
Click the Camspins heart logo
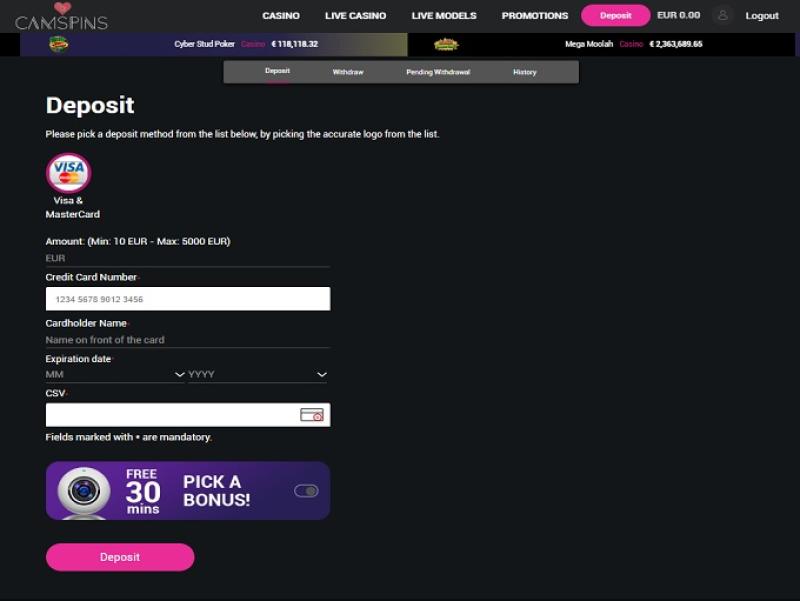(62, 9)
